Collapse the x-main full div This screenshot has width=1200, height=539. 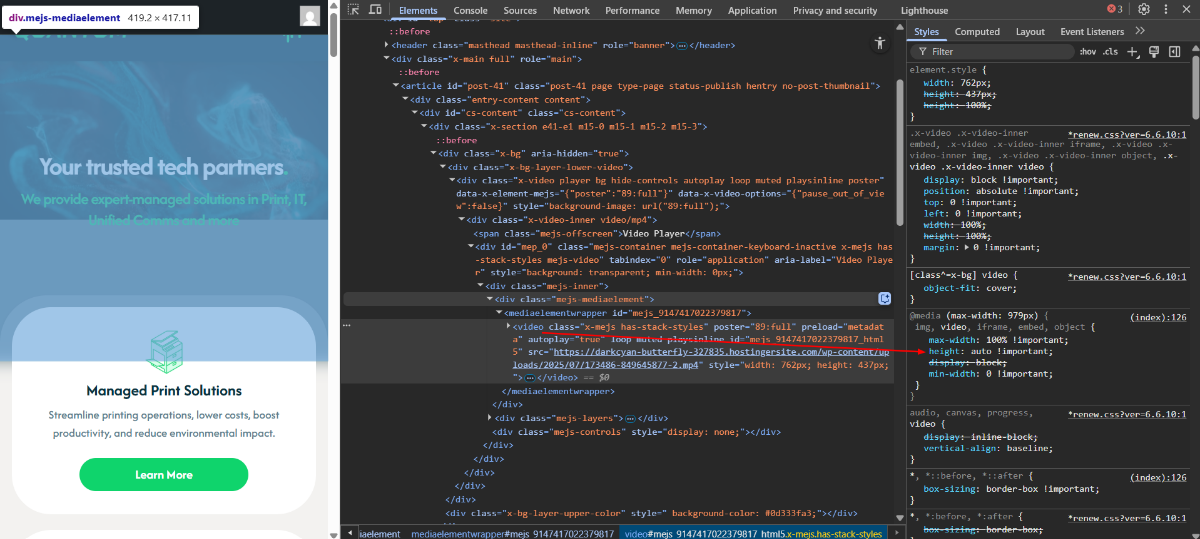(388, 59)
